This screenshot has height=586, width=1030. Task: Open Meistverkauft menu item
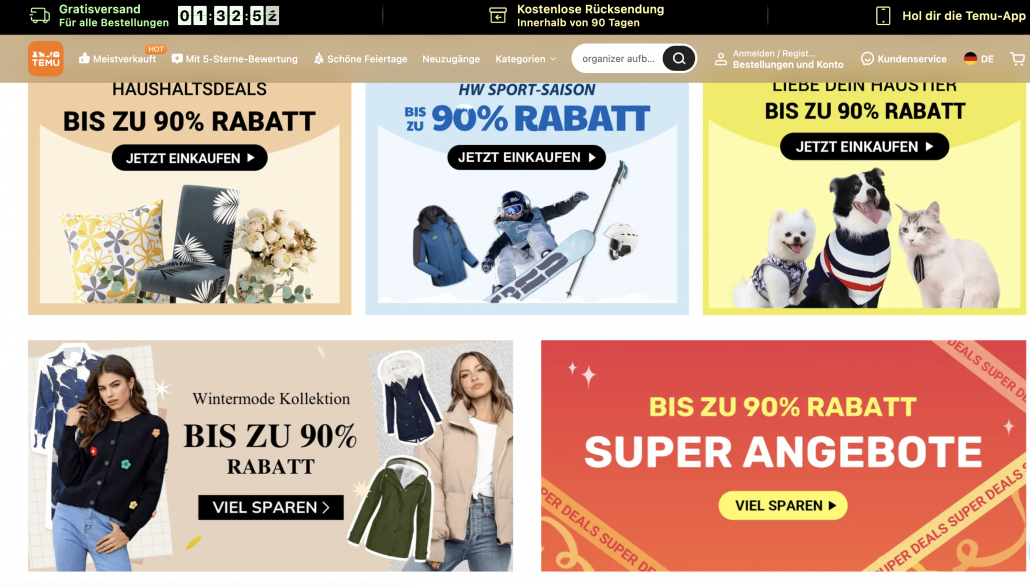[118, 58]
